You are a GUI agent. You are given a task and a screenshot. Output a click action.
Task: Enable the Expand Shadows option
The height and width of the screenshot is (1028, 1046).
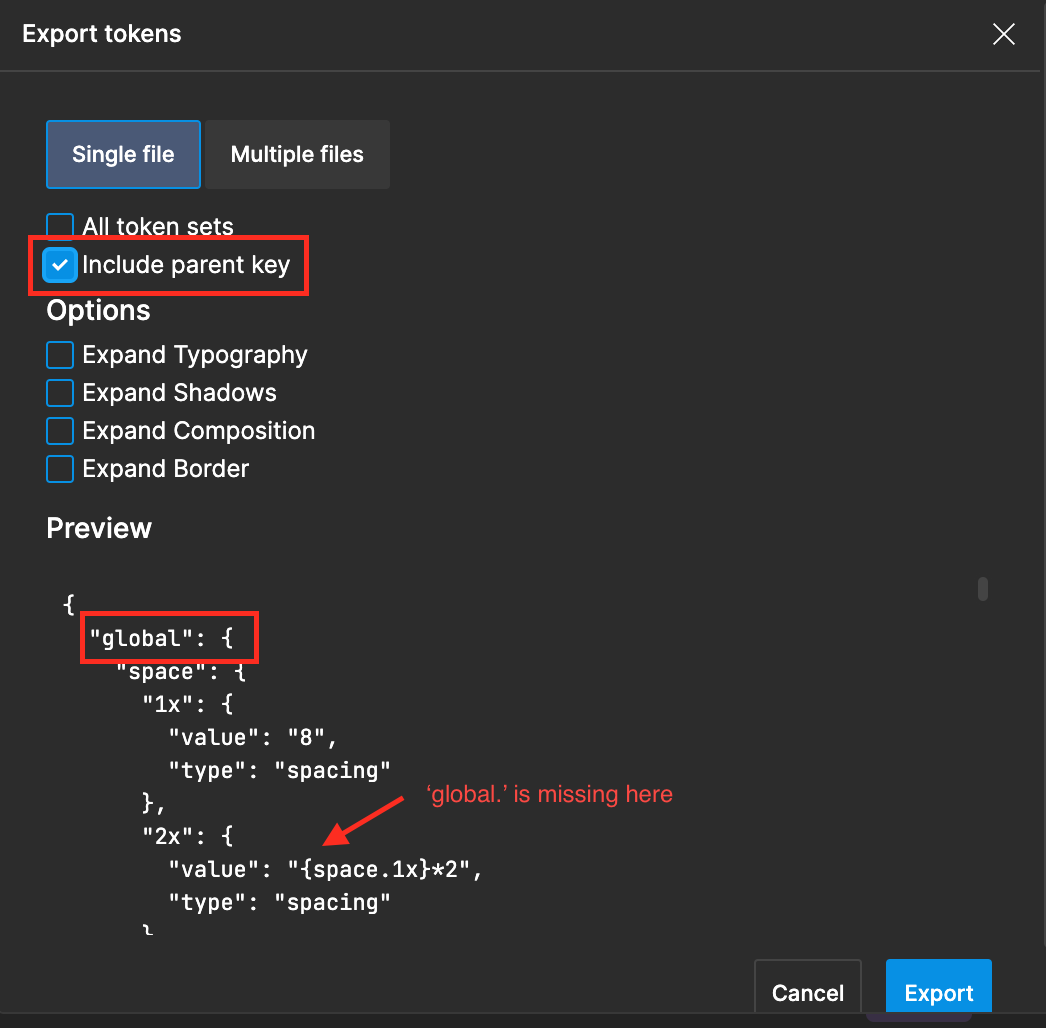point(60,392)
